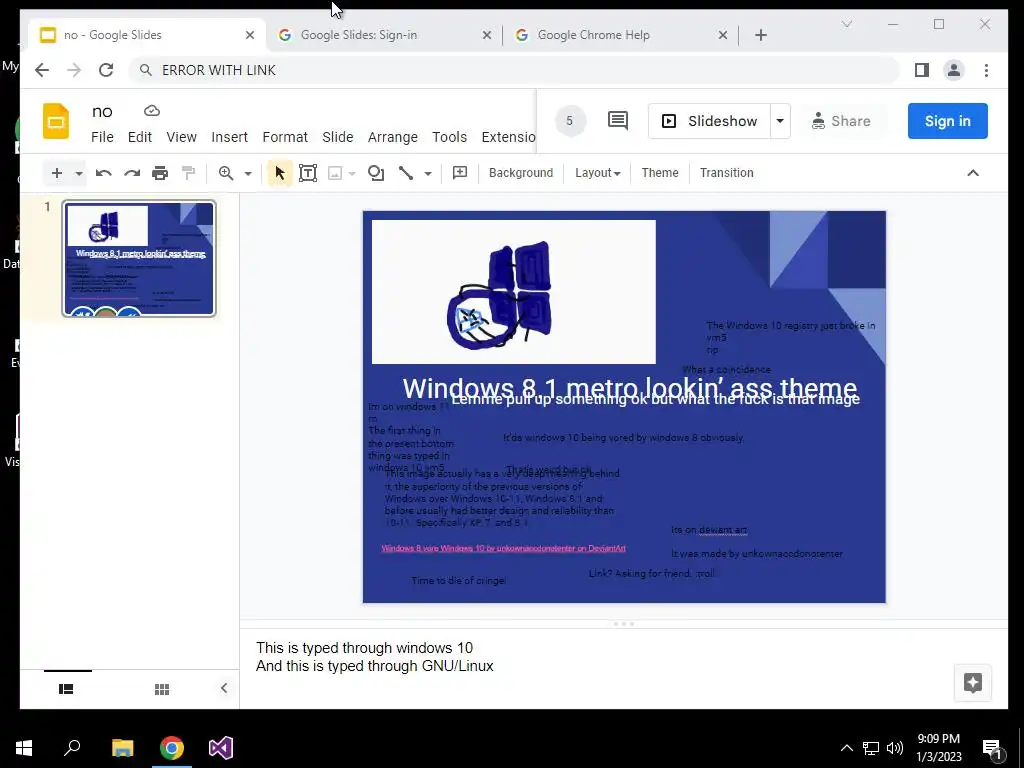Viewport: 1024px width, 768px height.
Task: Open the comment history icon
Action: coord(618,121)
